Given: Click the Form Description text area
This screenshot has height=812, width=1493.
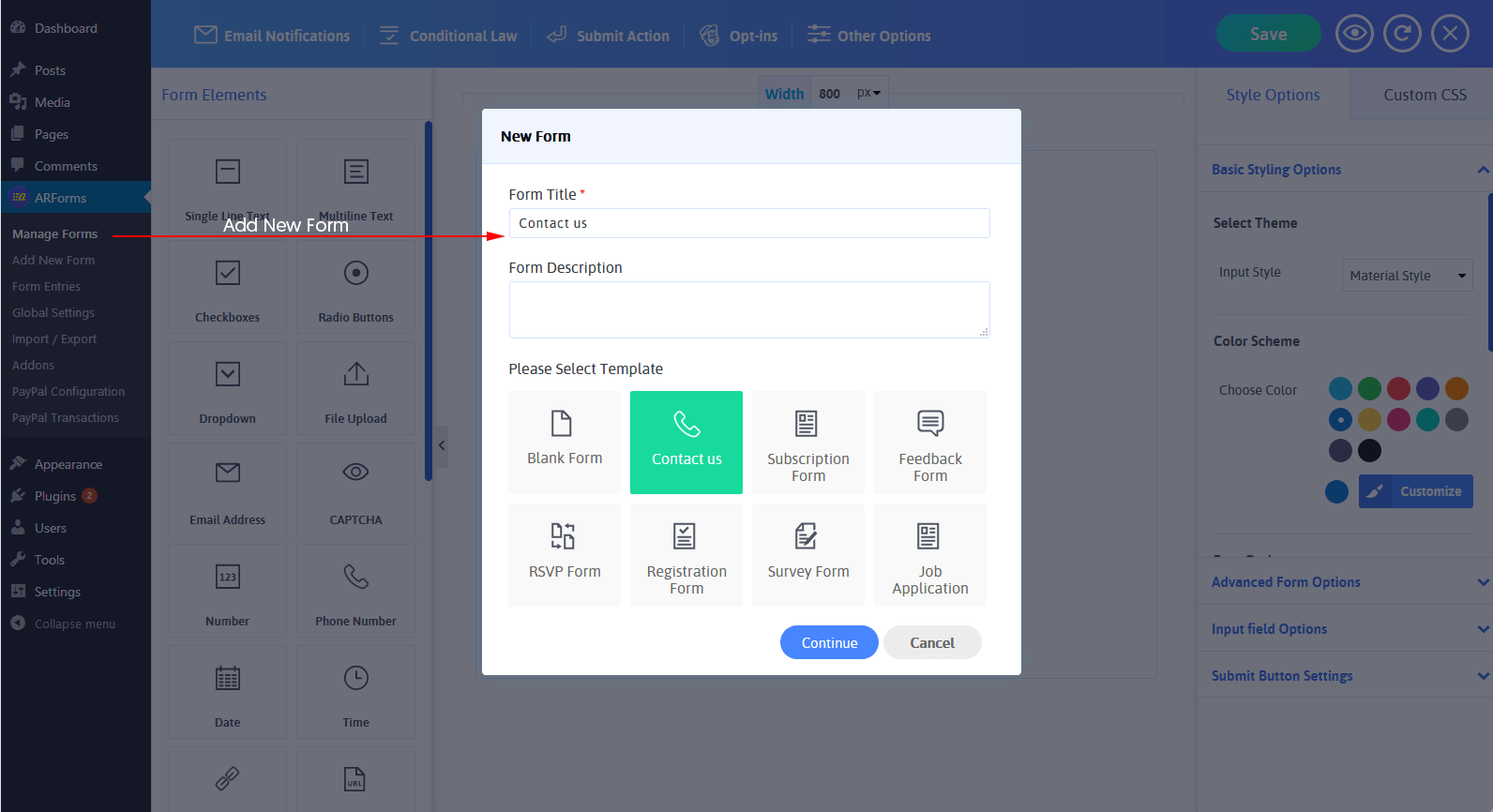Looking at the screenshot, I should click(748, 309).
